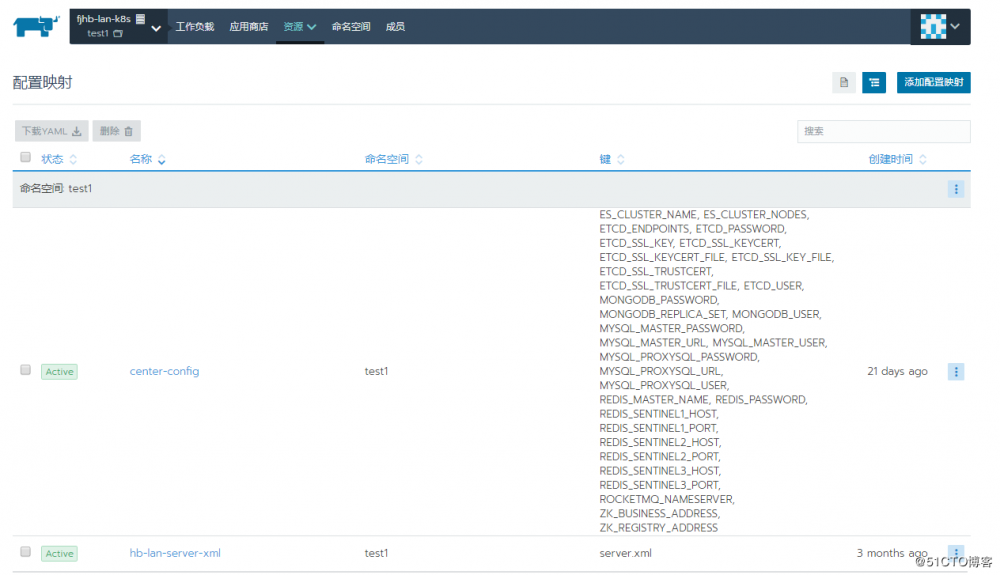Viewport: 1000px width, 575px height.
Task: Open actions menu for center-config row
Action: [955, 372]
